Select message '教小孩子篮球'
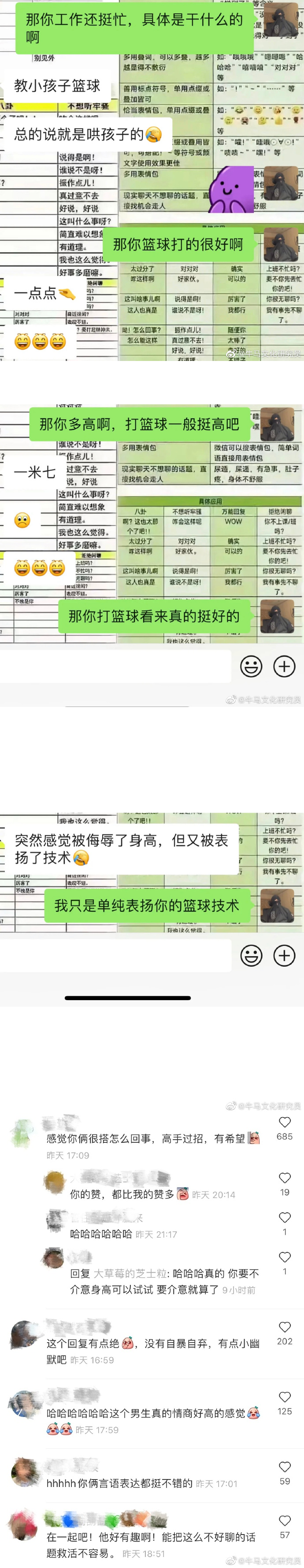Image resolution: width=304 pixels, height=1568 pixels. pyautogui.click(x=57, y=86)
